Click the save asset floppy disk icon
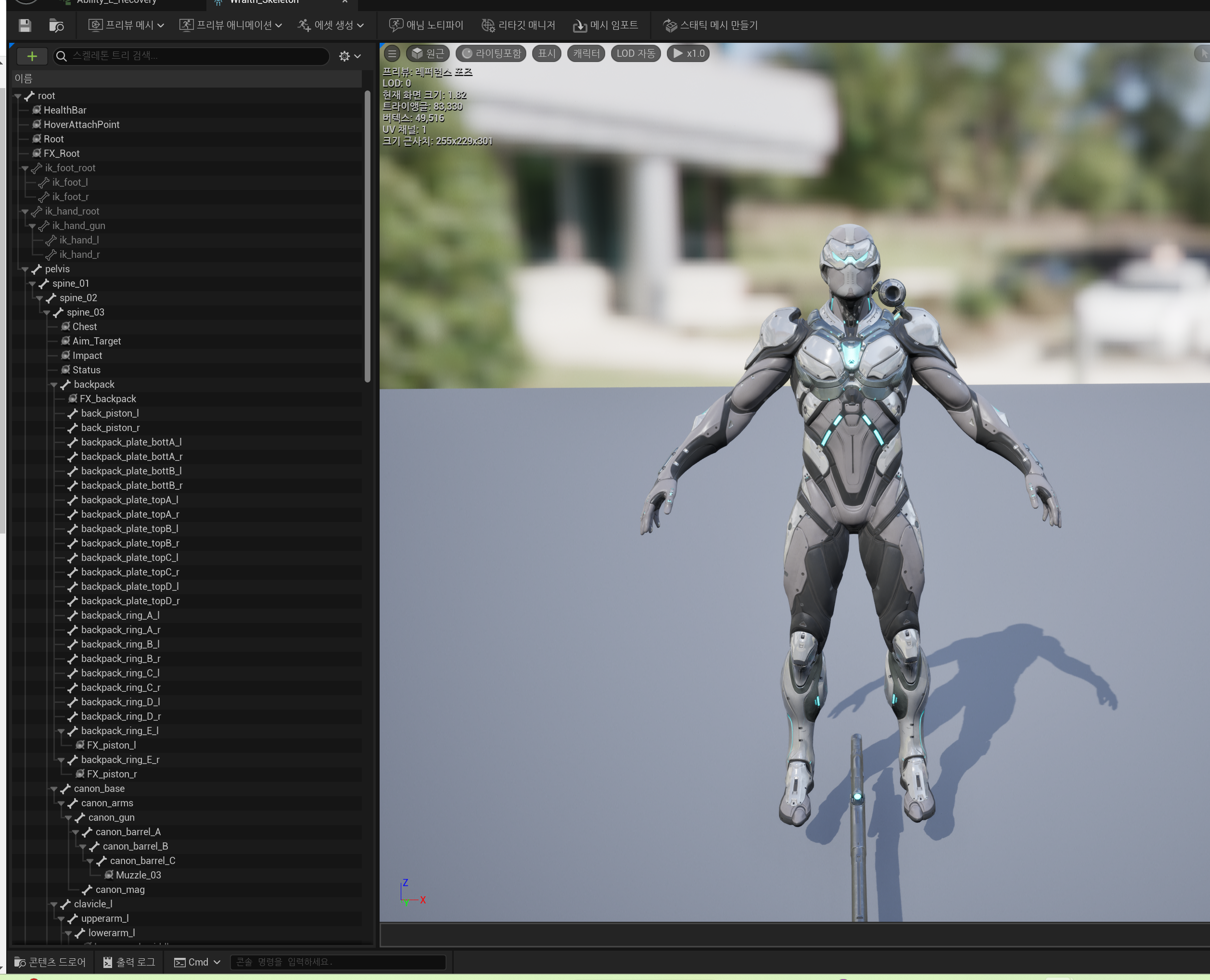This screenshot has width=1210, height=980. click(24, 25)
